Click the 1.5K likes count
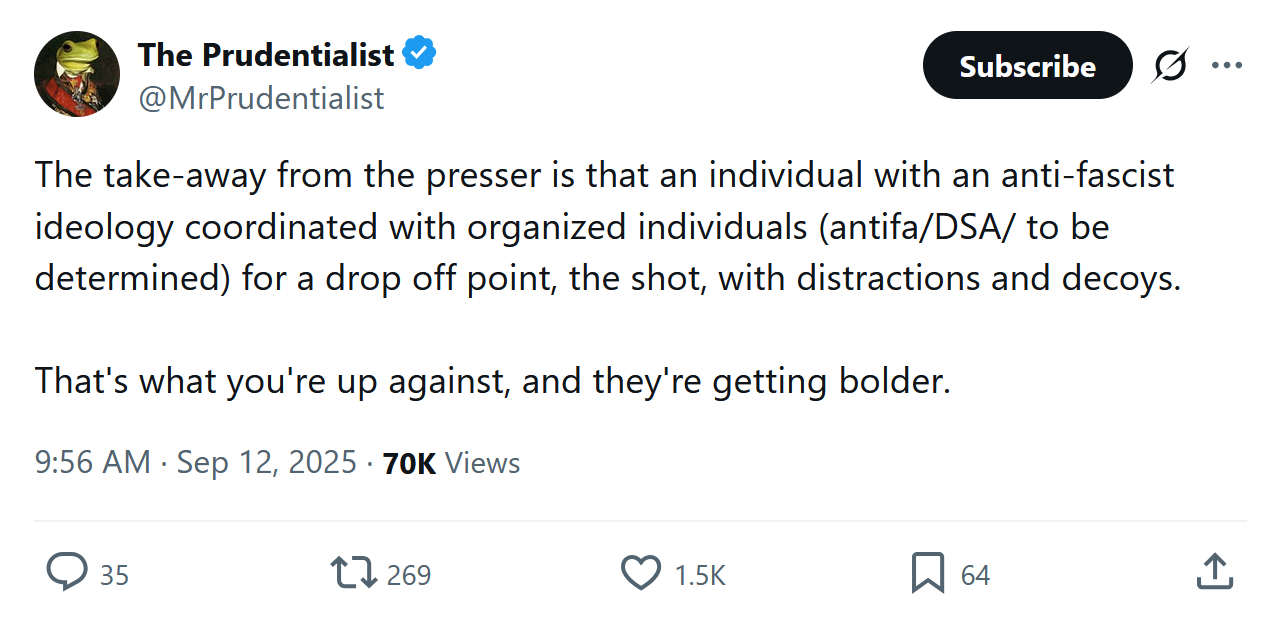 coord(699,575)
